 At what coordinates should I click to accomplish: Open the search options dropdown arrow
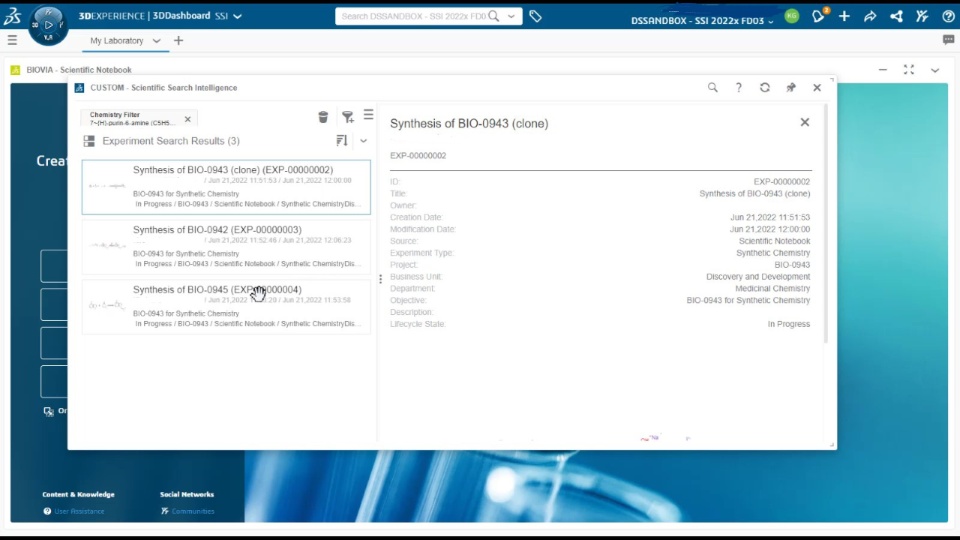point(511,17)
